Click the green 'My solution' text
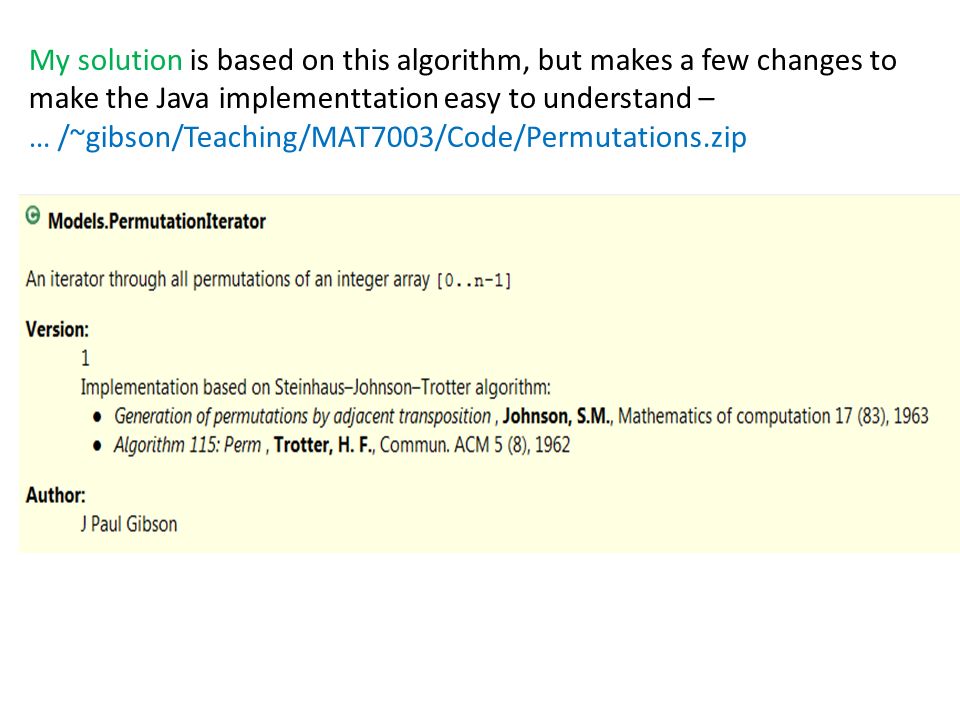The width and height of the screenshot is (960, 720). (x=106, y=61)
